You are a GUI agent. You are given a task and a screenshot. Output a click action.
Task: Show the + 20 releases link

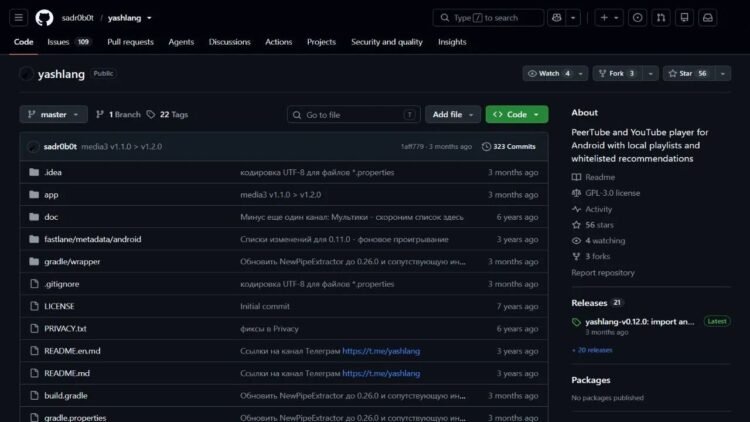592,350
